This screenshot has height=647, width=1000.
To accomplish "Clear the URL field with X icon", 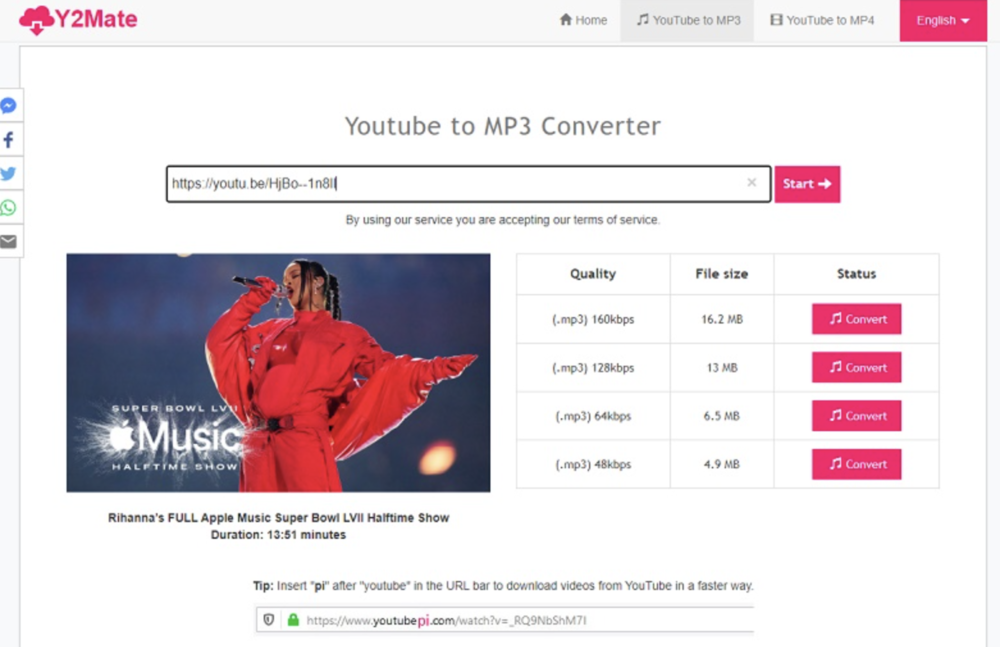I will [x=751, y=183].
